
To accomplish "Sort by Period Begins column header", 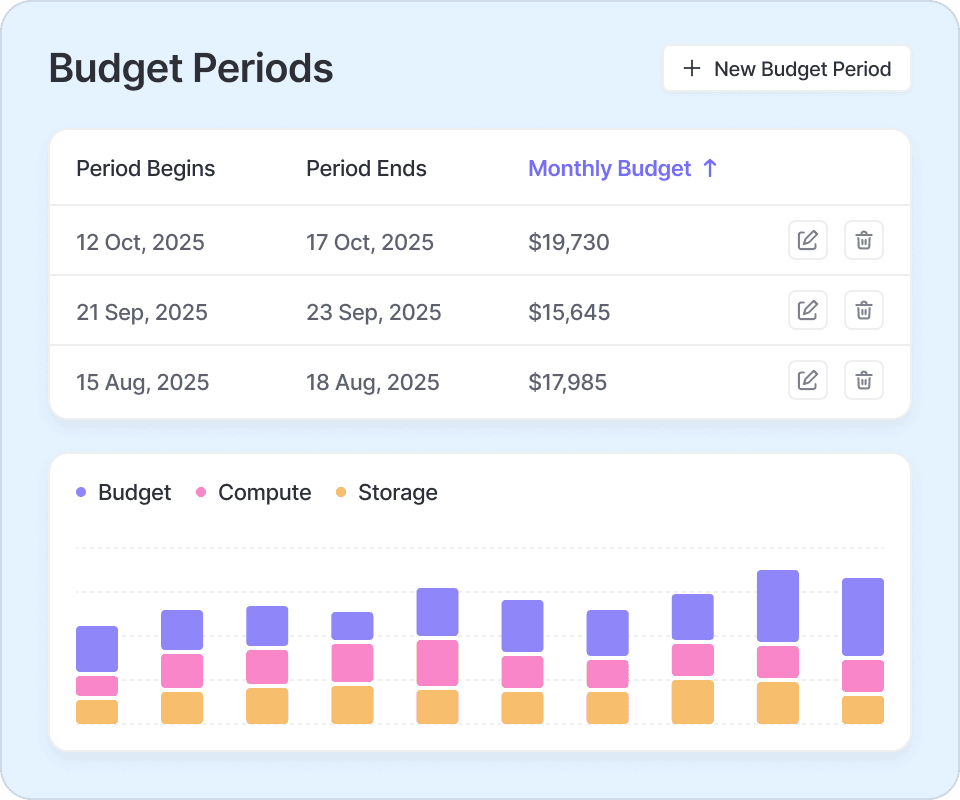I will pyautogui.click(x=146, y=169).
